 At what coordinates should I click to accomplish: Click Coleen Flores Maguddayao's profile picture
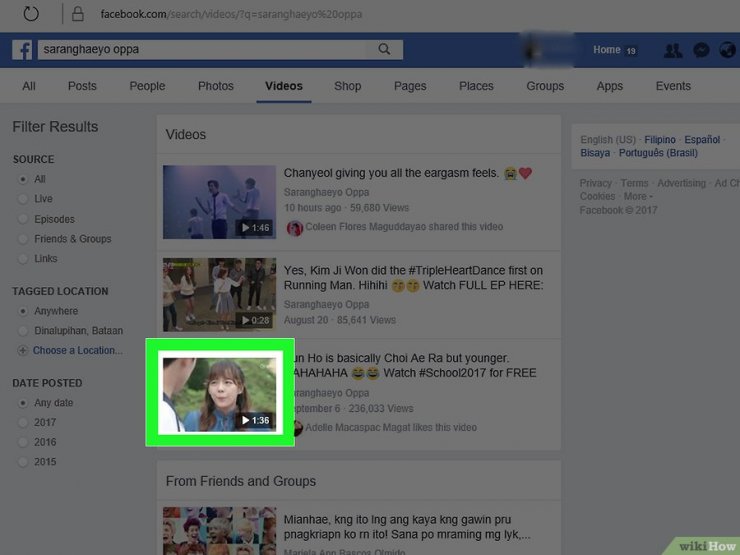[x=294, y=228]
